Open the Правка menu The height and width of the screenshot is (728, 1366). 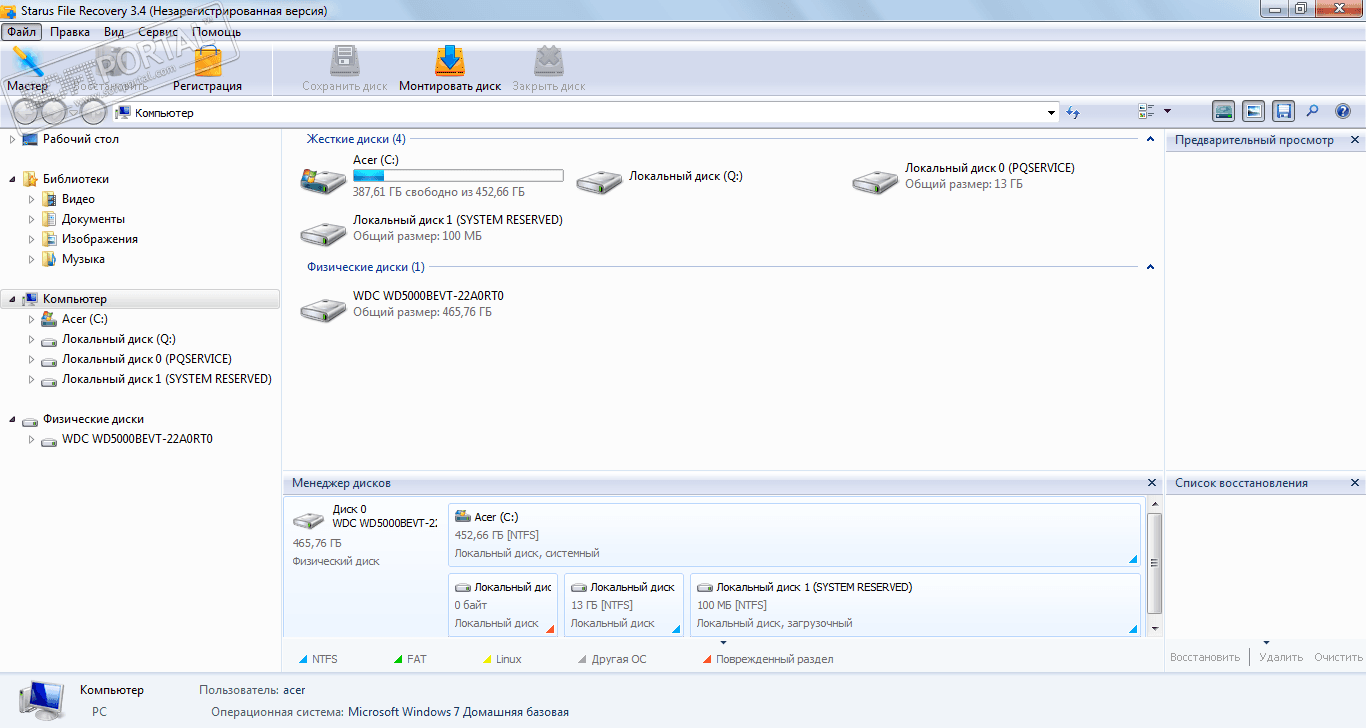[x=70, y=32]
